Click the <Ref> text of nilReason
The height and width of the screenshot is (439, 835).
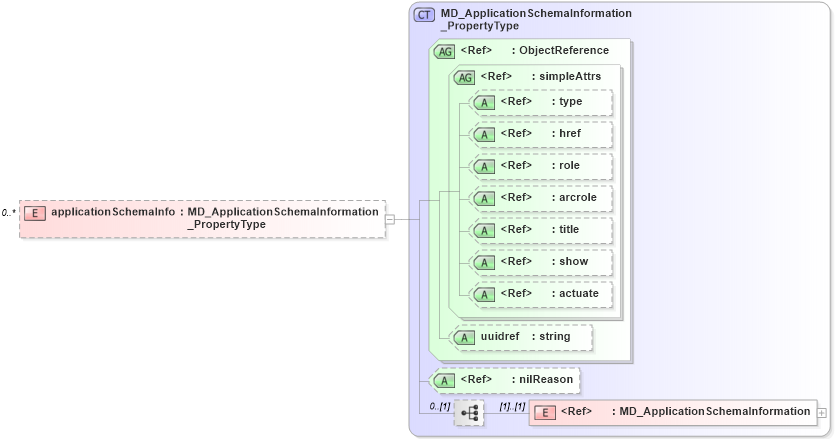pyautogui.click(x=476, y=379)
